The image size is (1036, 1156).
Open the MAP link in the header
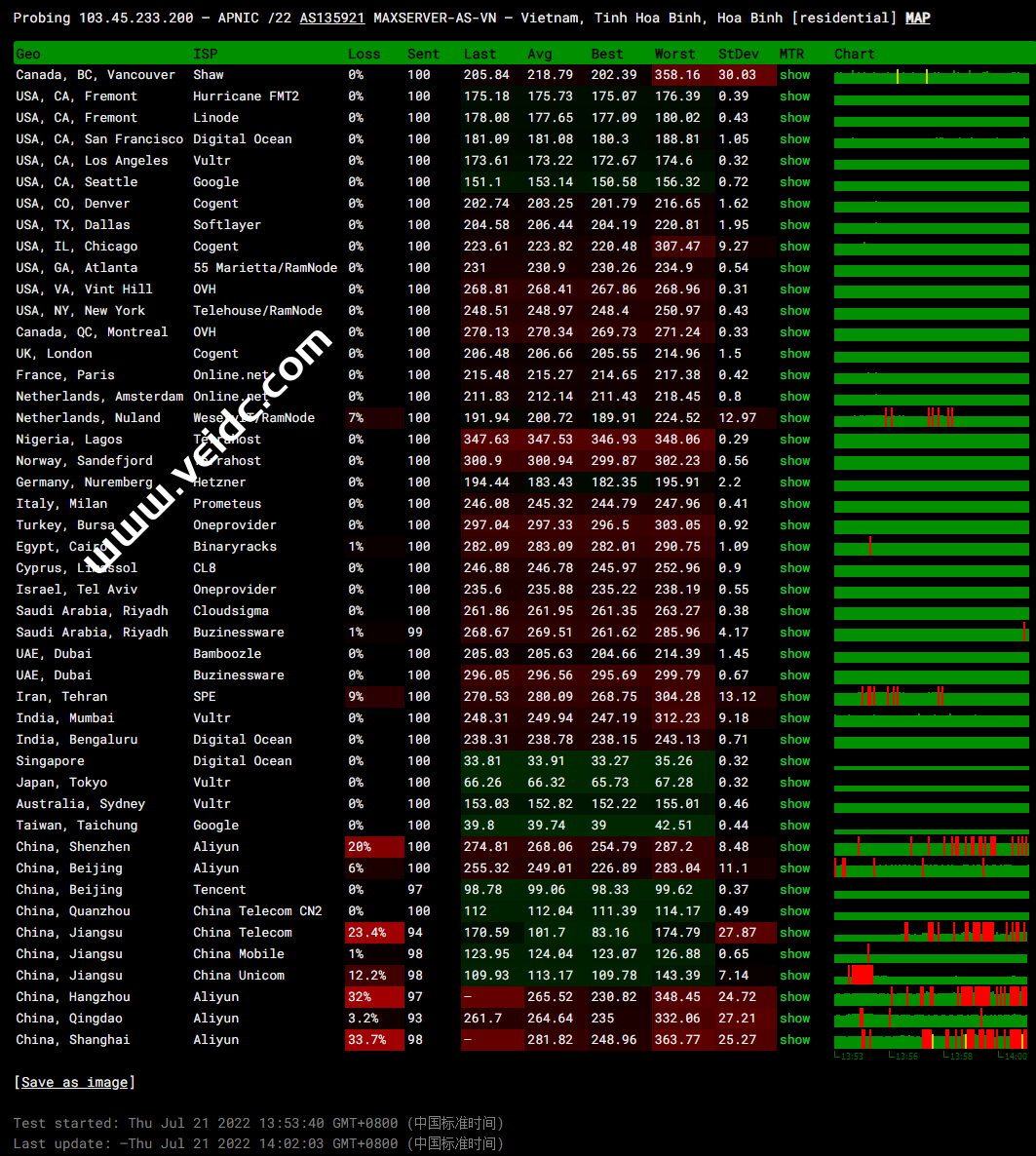(x=917, y=18)
